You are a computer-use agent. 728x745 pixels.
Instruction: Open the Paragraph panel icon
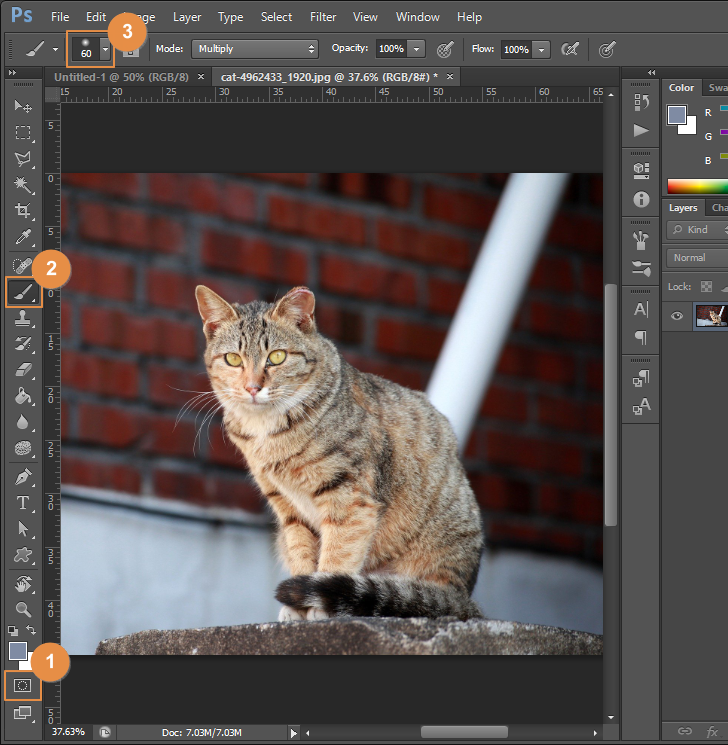click(641, 337)
